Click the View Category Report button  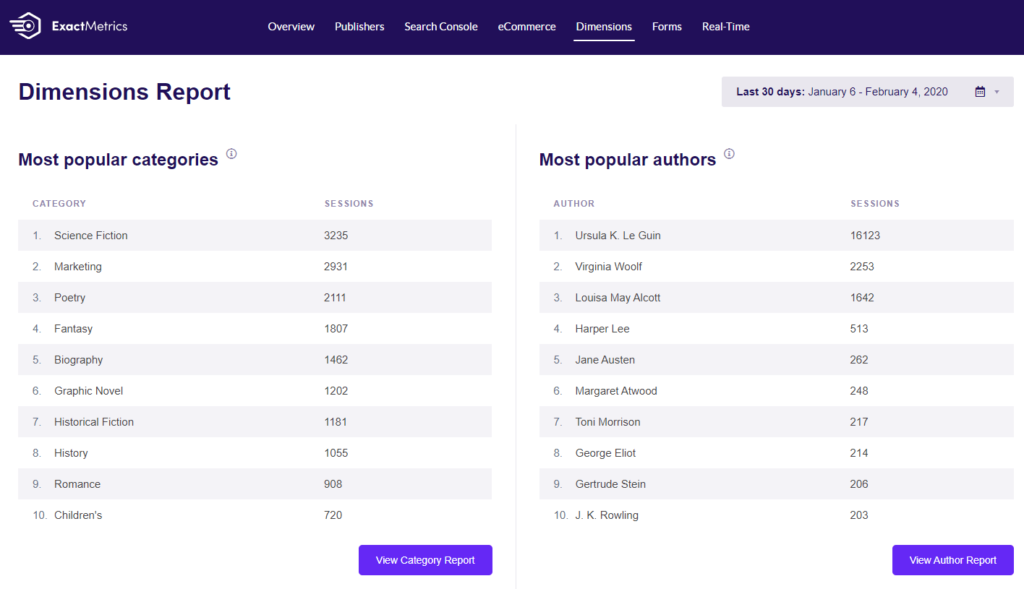(x=425, y=560)
